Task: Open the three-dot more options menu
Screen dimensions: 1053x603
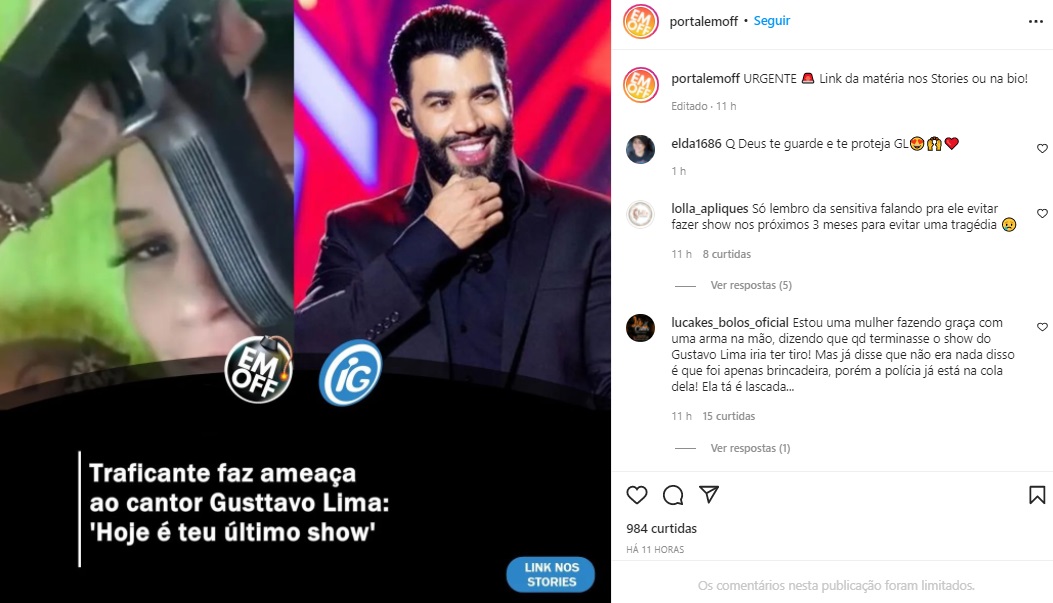Action: 1036,21
